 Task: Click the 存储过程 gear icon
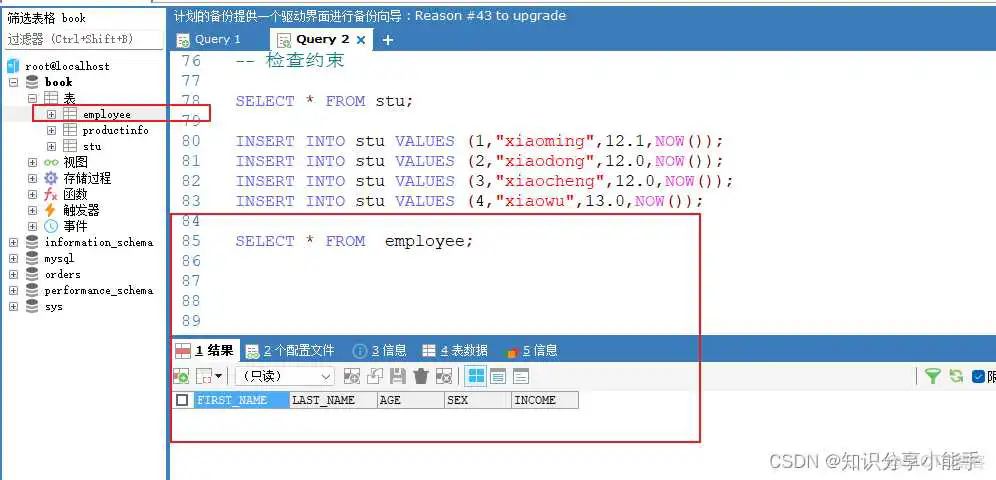(51, 178)
